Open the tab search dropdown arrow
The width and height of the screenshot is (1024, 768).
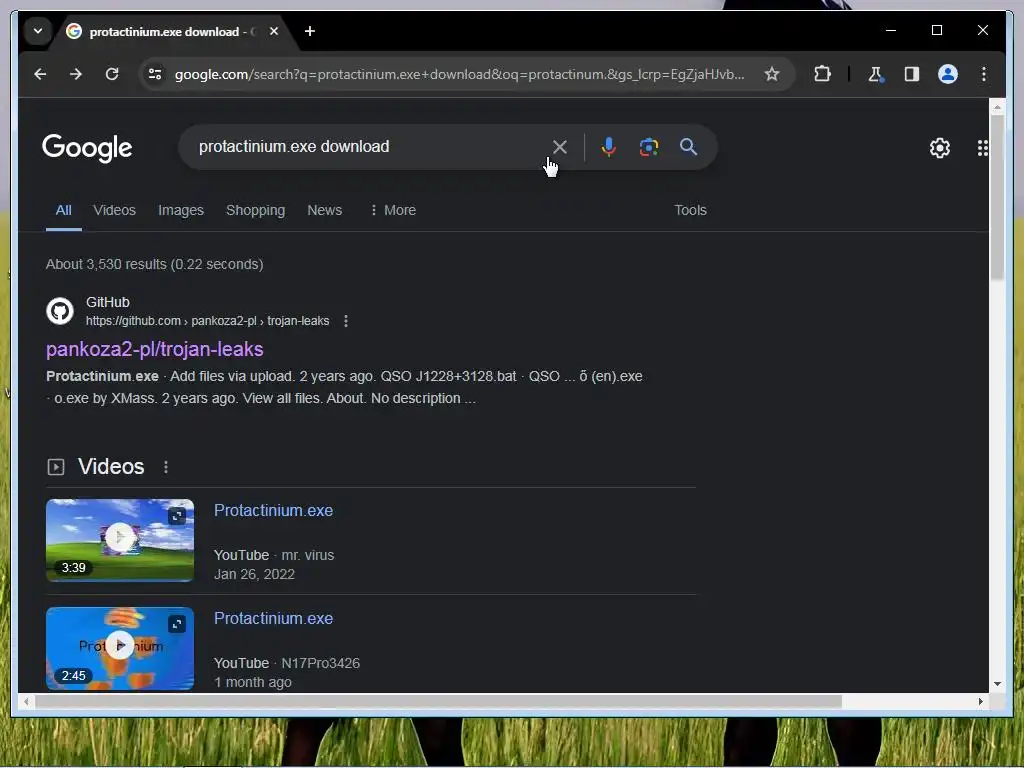38,31
